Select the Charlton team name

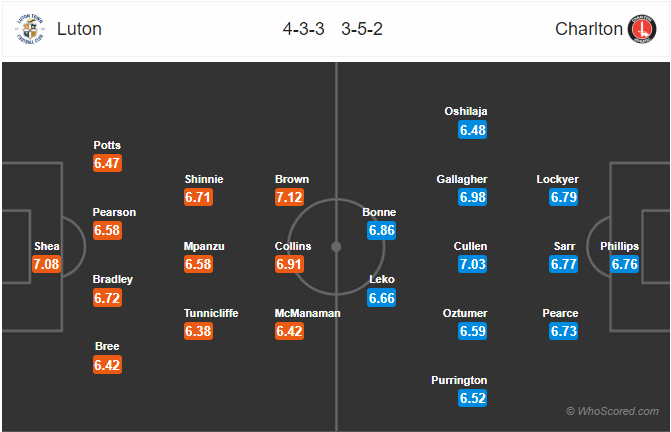click(x=588, y=29)
